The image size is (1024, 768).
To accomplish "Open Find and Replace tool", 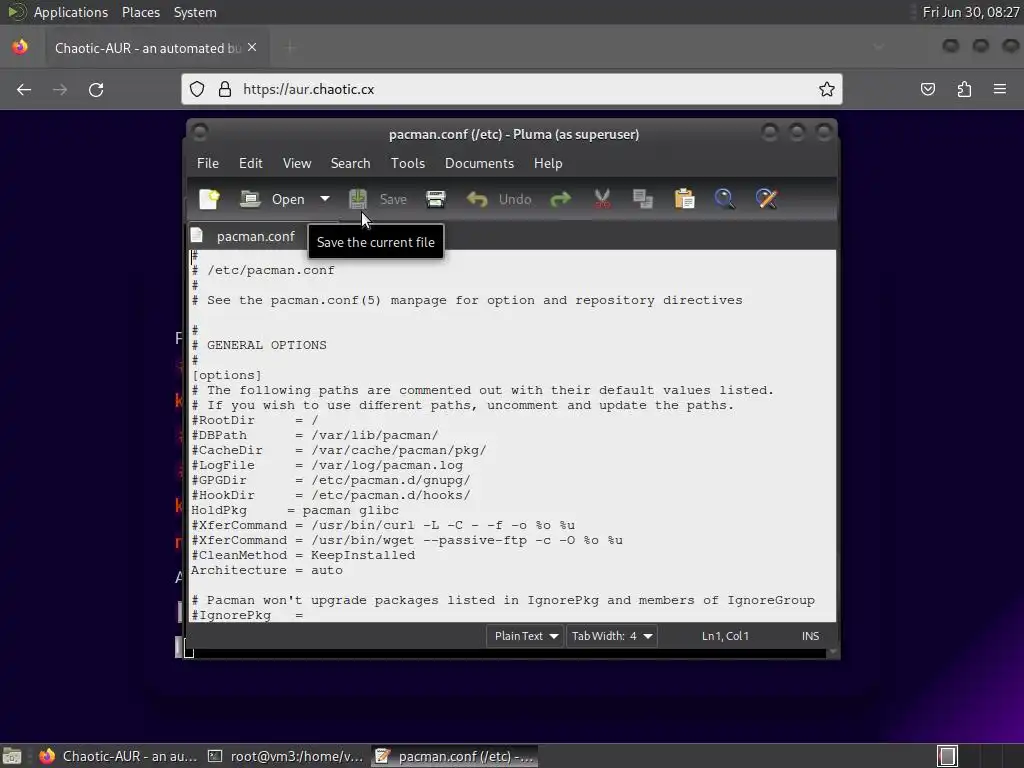I will [x=766, y=199].
